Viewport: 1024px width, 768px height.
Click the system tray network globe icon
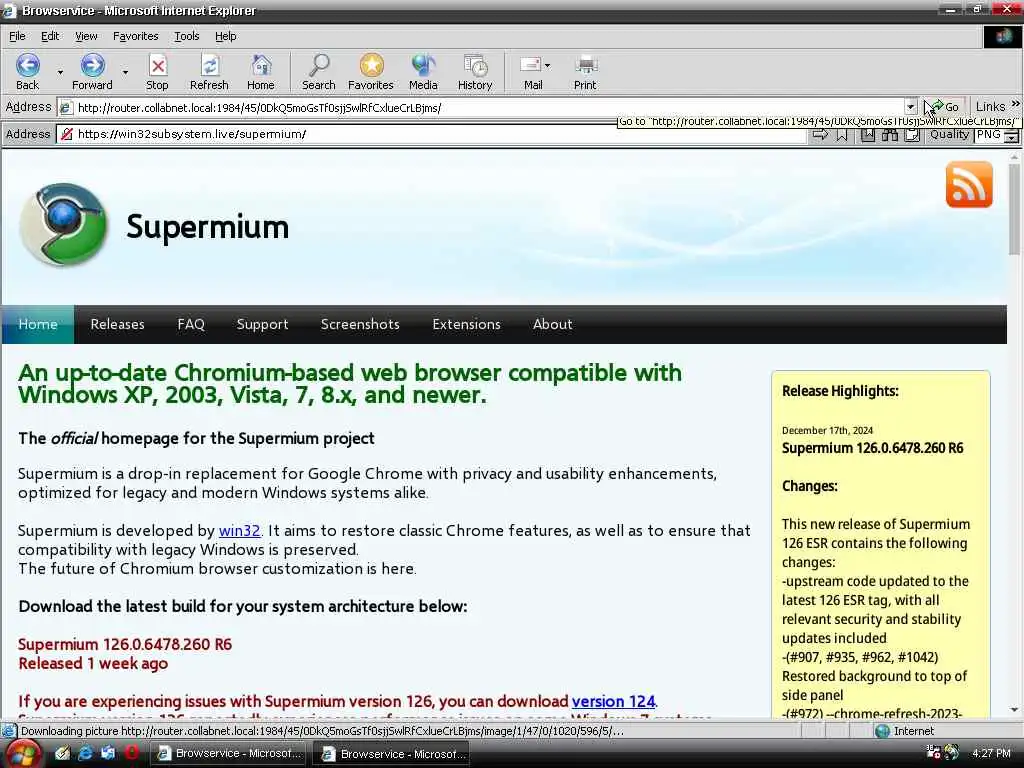point(952,753)
